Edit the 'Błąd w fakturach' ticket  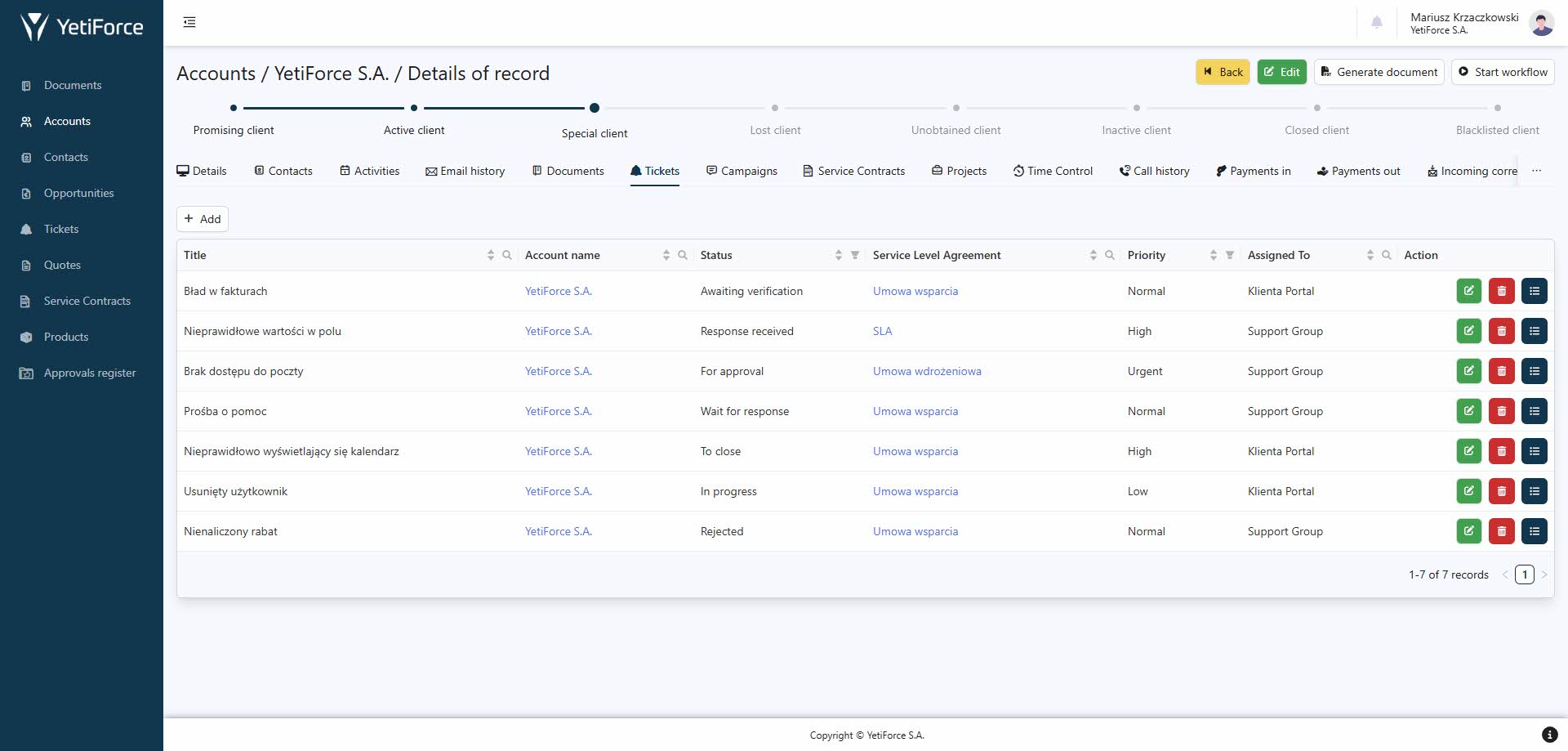click(1468, 291)
